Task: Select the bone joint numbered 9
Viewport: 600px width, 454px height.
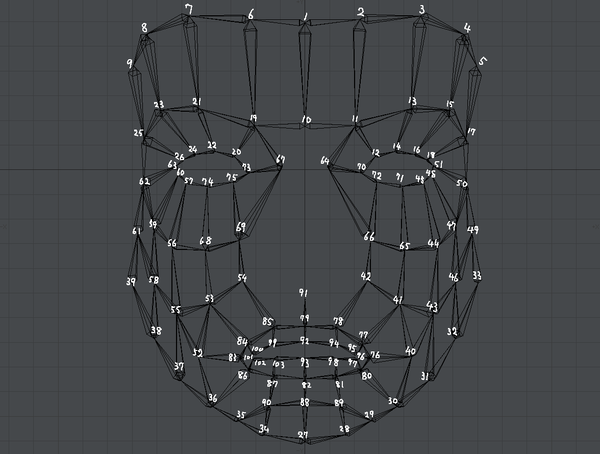Action: pos(130,64)
